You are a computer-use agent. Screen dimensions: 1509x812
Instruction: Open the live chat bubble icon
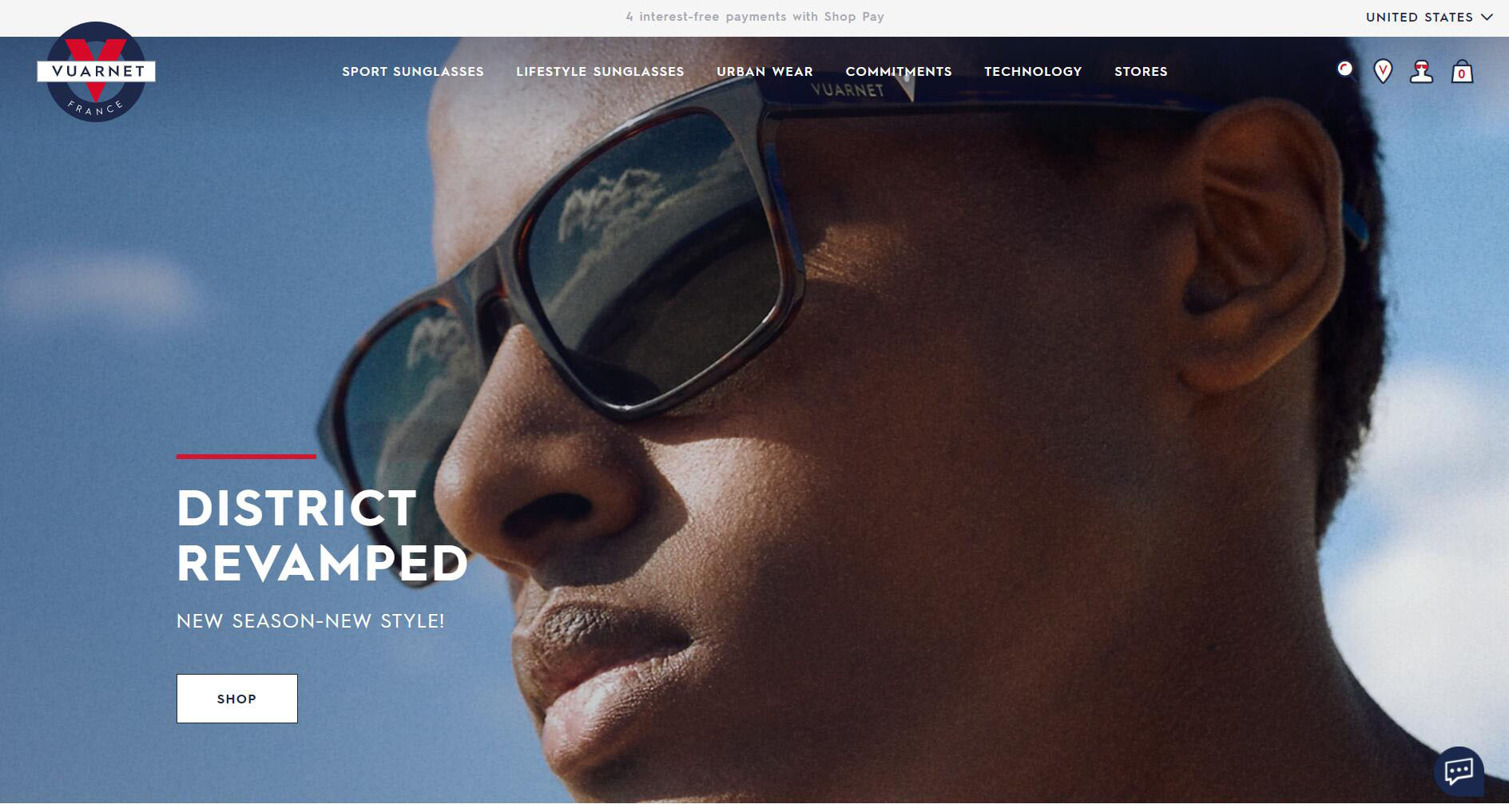click(1459, 770)
